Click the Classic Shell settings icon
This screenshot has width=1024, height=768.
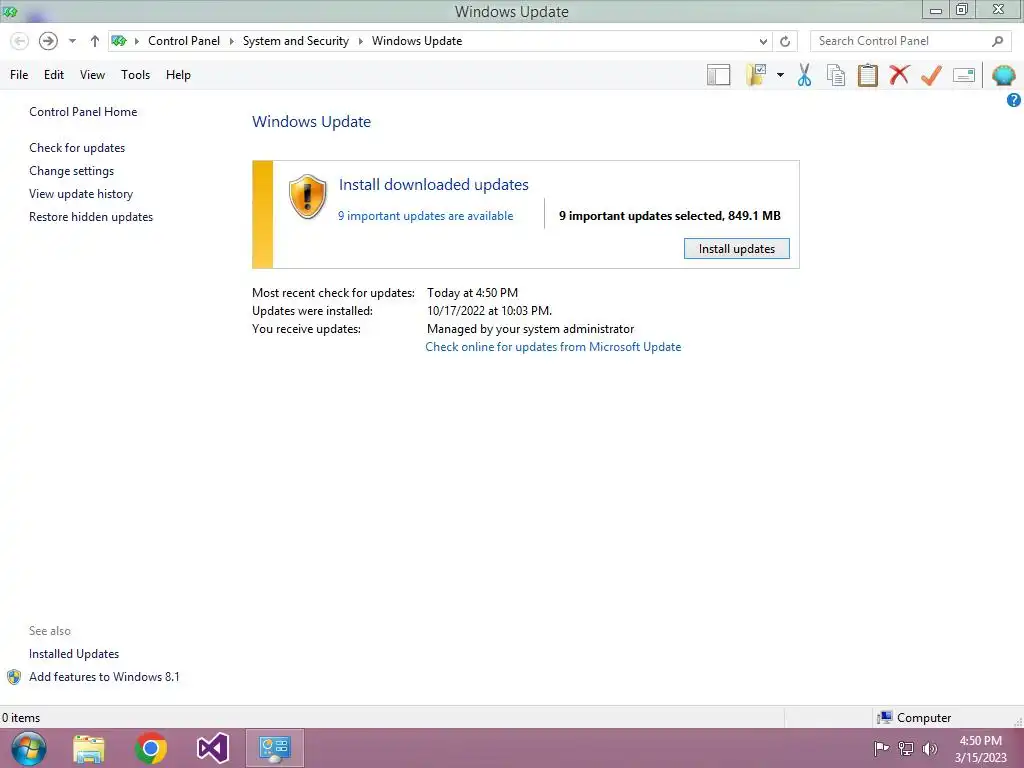point(1003,75)
